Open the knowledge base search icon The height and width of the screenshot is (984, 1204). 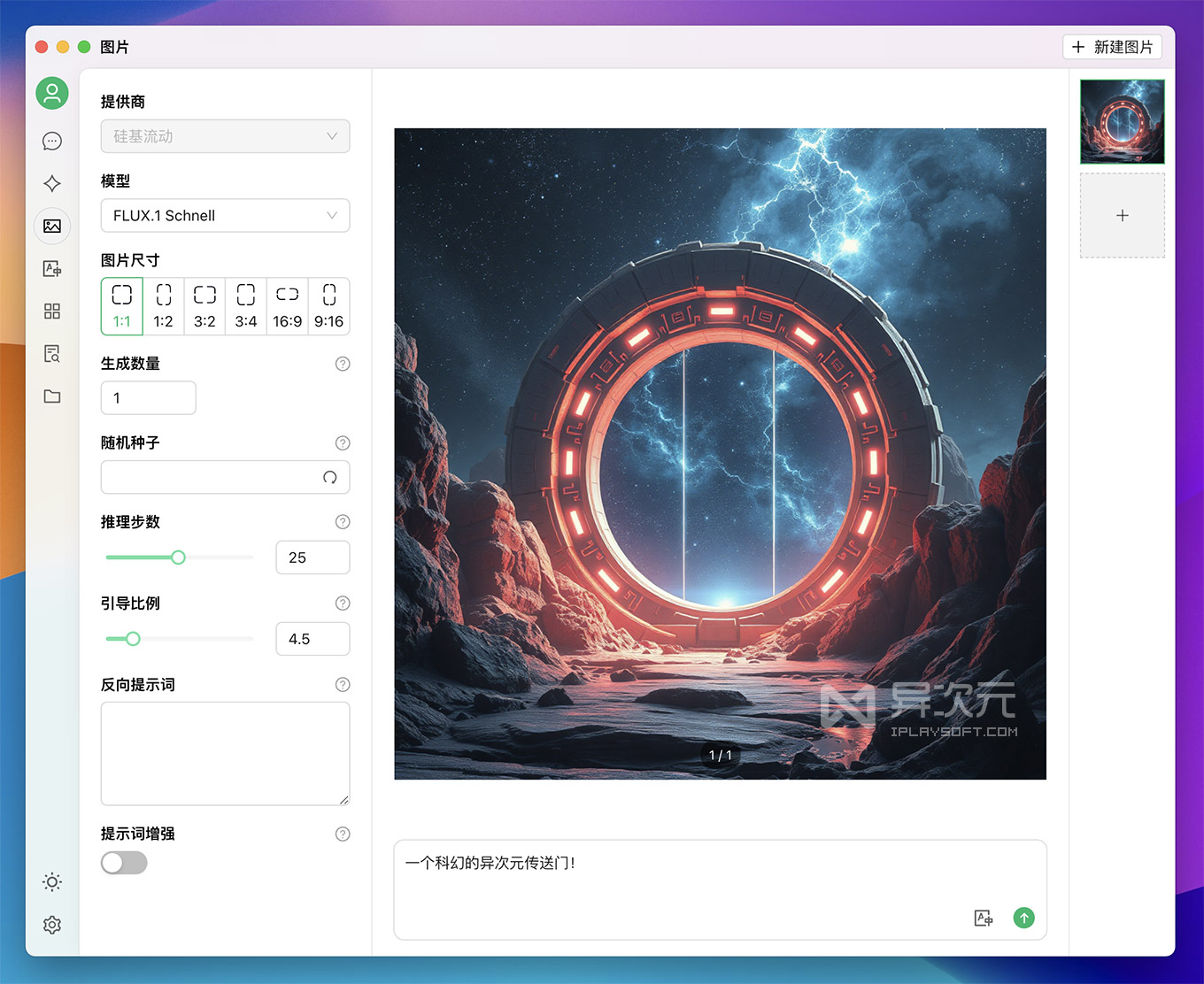coord(51,353)
